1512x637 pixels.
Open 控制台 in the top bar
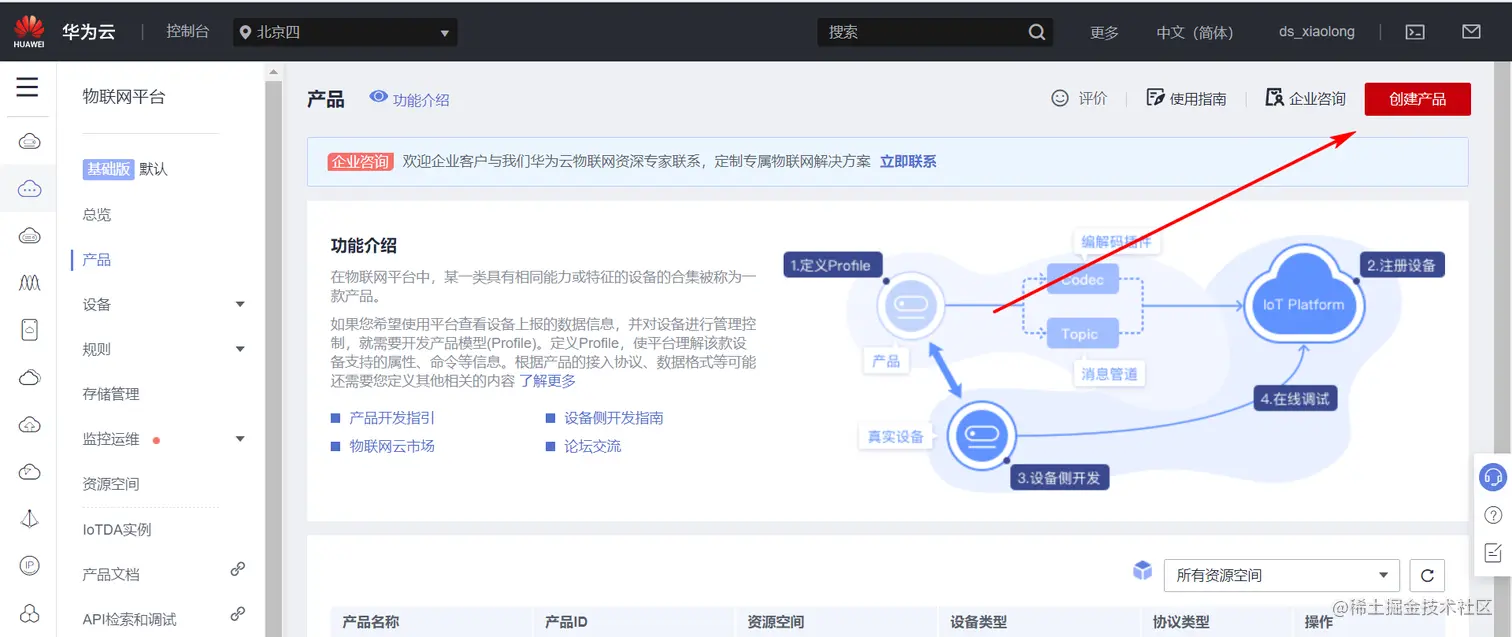pyautogui.click(x=188, y=31)
